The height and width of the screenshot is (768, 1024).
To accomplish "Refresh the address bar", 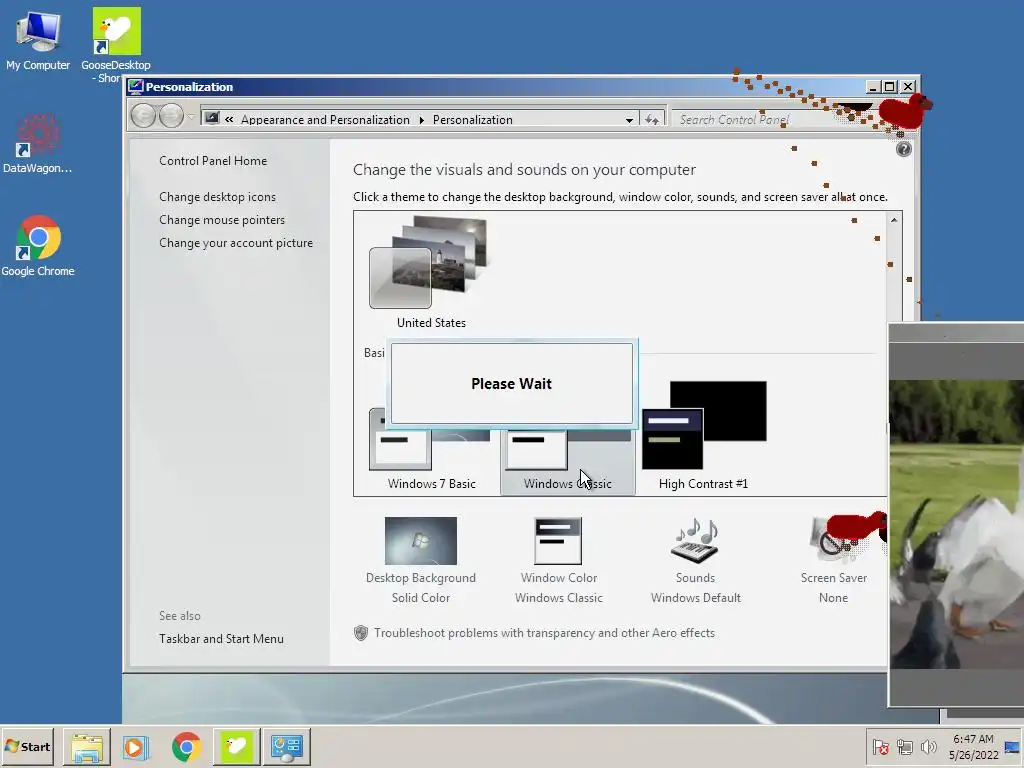I will 652,120.
